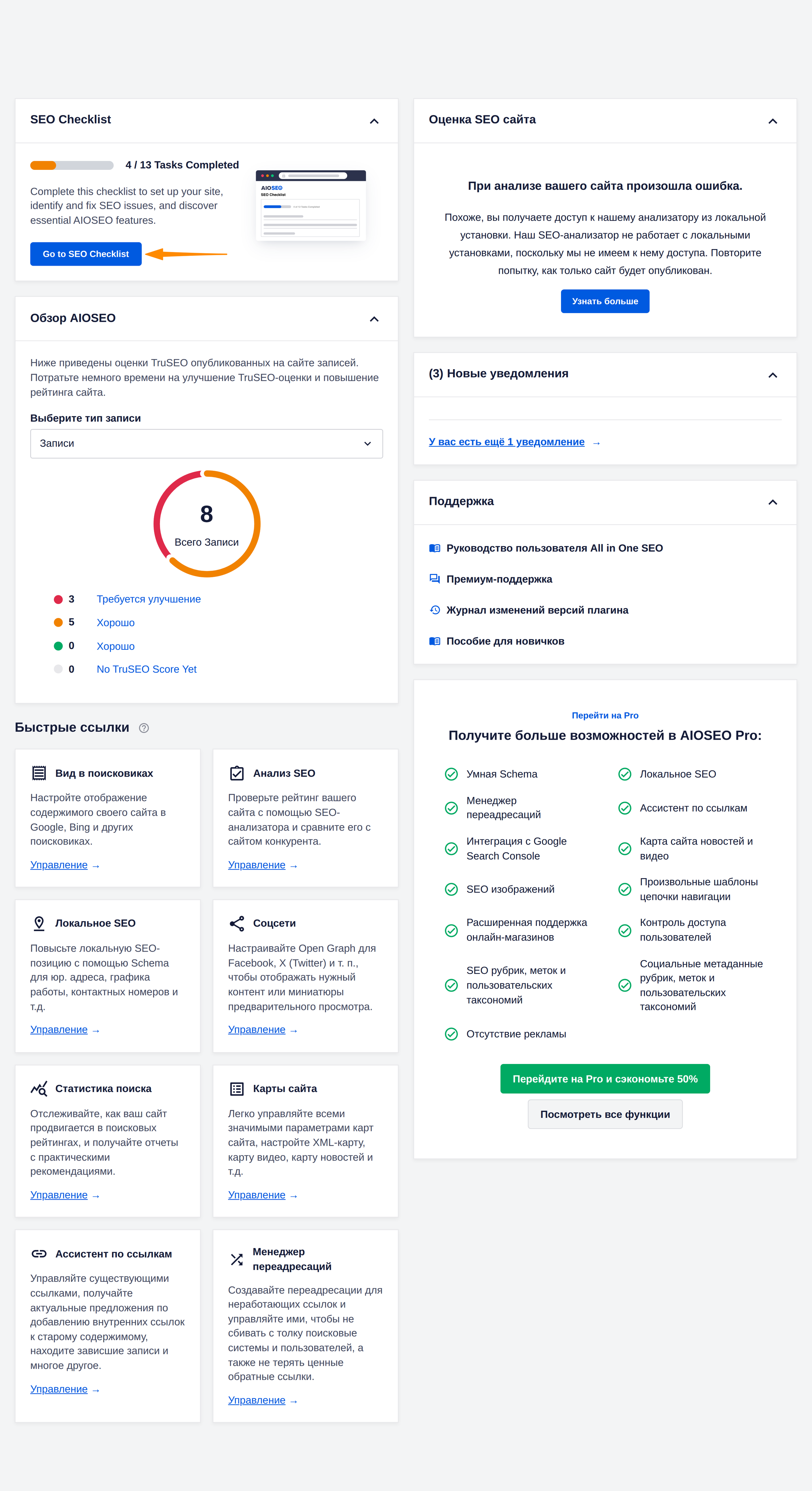Screen dimensions: 812x1491
Task: Click the SEO Analysis checklist icon
Action: tap(237, 773)
